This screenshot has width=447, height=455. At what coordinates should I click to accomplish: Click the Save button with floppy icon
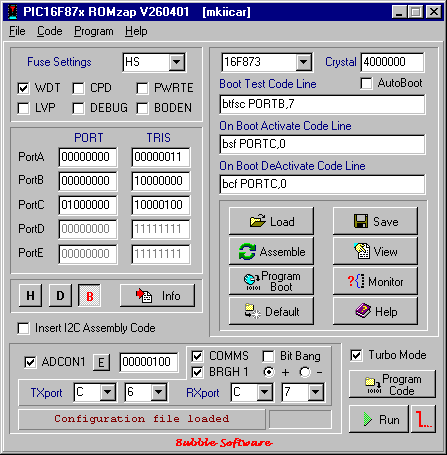[x=375, y=221]
